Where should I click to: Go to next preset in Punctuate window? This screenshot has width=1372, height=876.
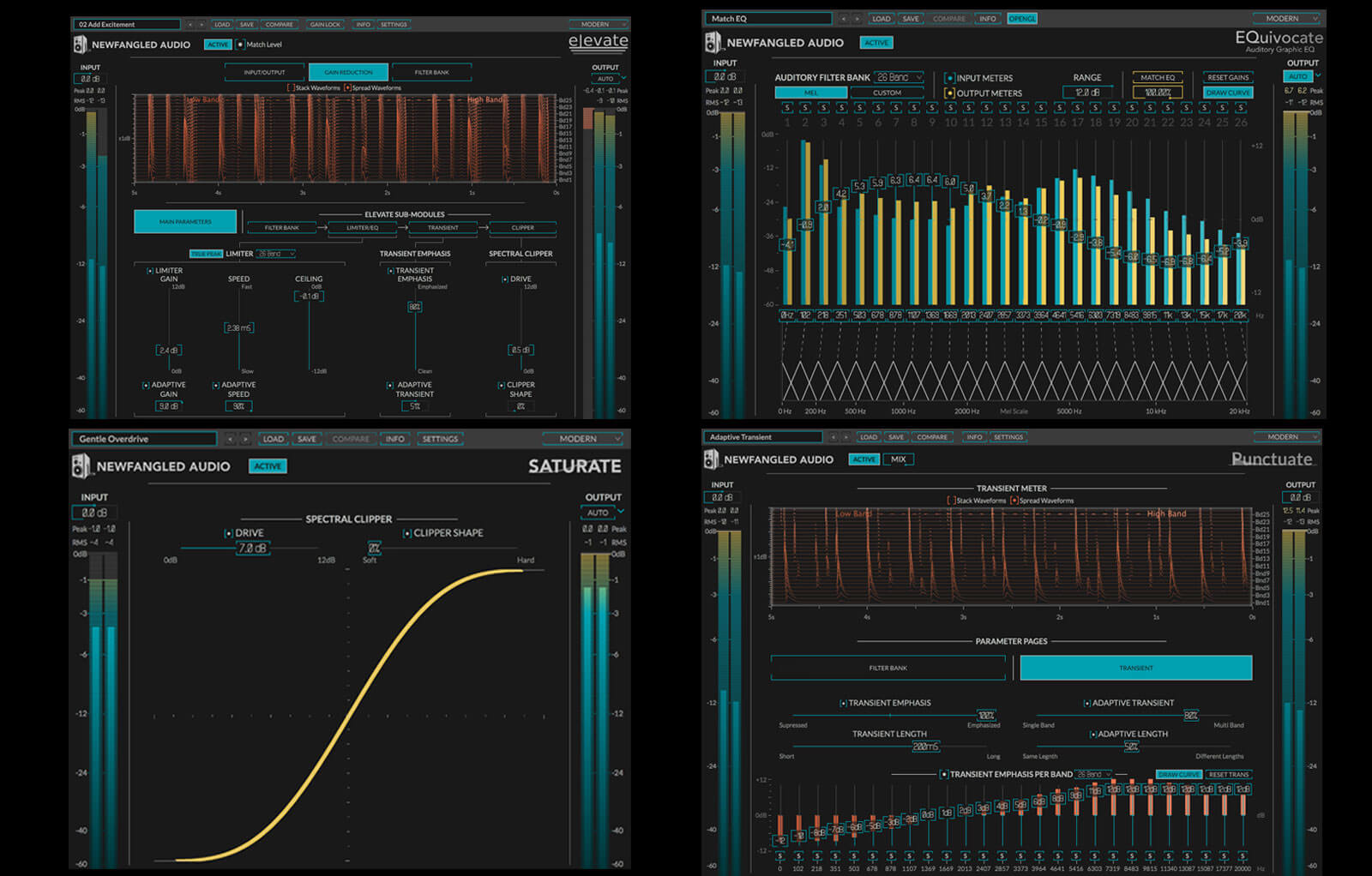coord(845,437)
